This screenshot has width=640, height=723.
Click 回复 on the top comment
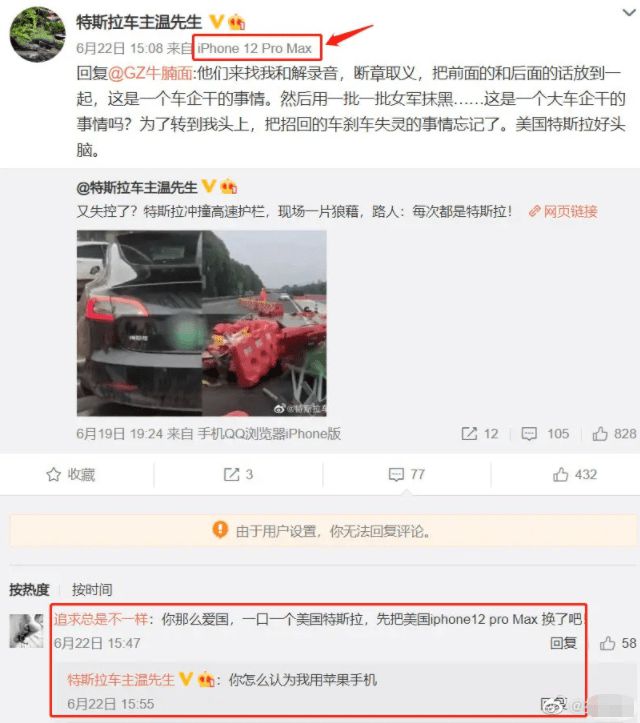(x=563, y=643)
